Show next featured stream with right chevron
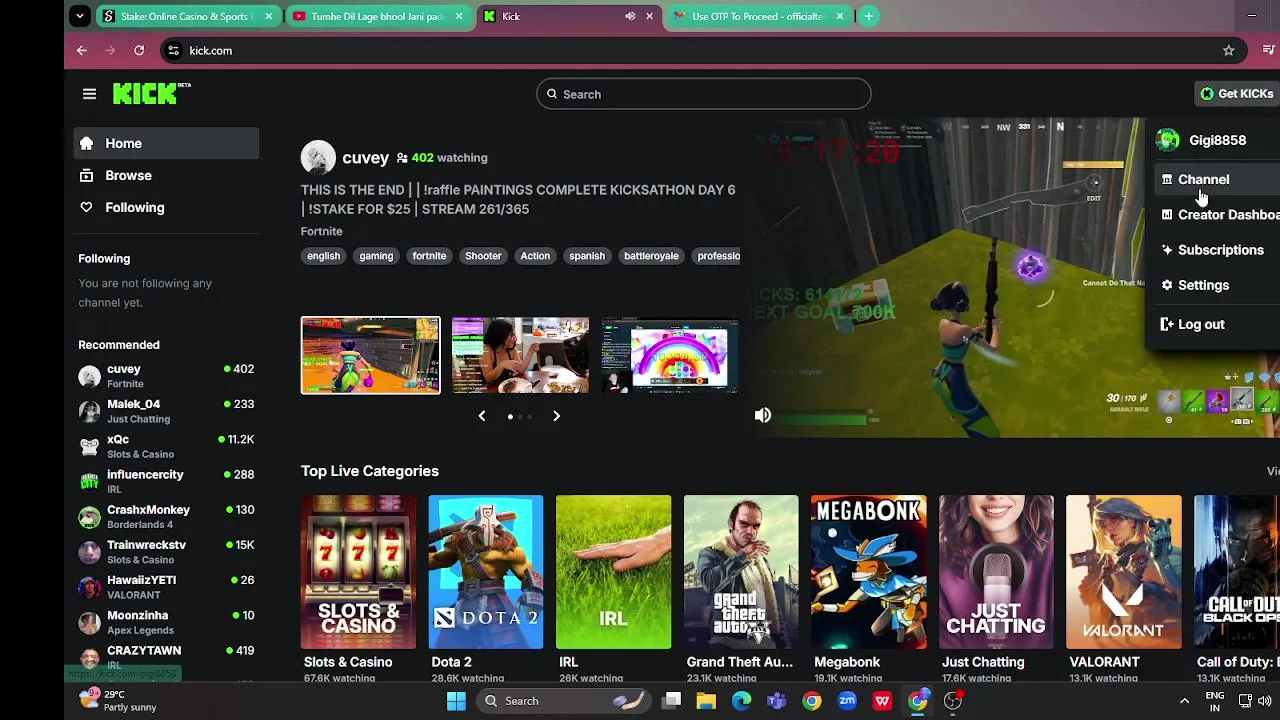 (x=556, y=416)
